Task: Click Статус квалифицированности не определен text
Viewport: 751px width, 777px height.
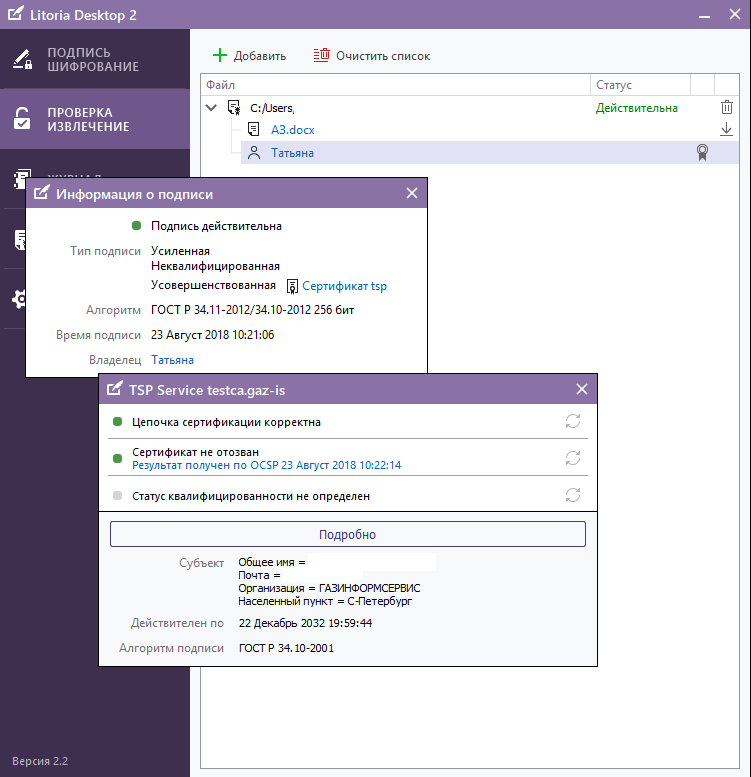Action: point(251,496)
